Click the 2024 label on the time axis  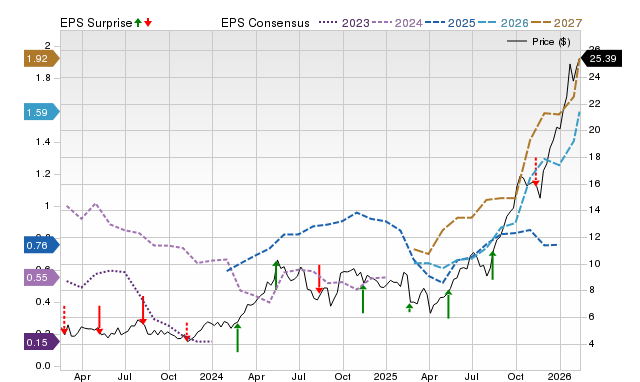tap(211, 376)
